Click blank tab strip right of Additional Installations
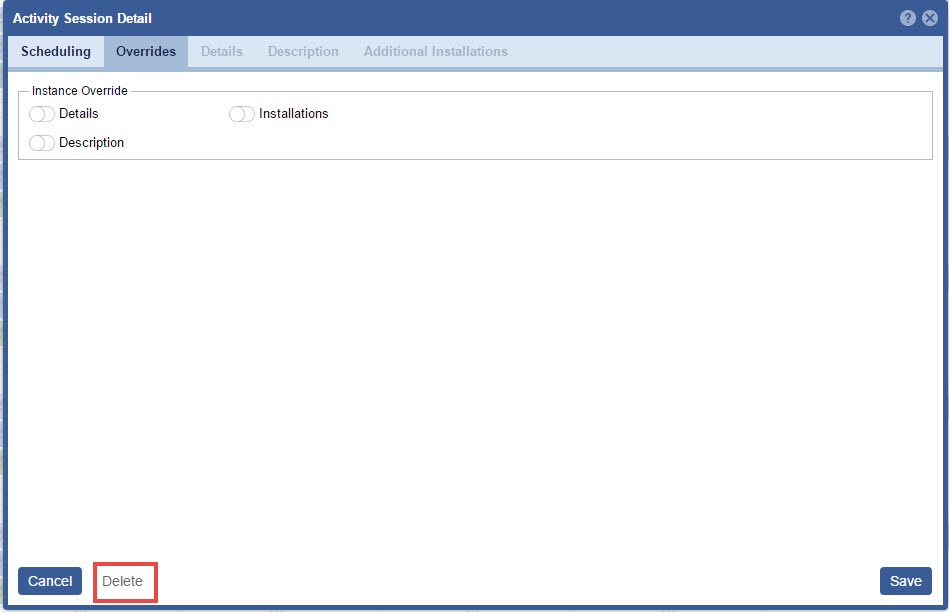This screenshot has width=949, height=612. (x=720, y=52)
